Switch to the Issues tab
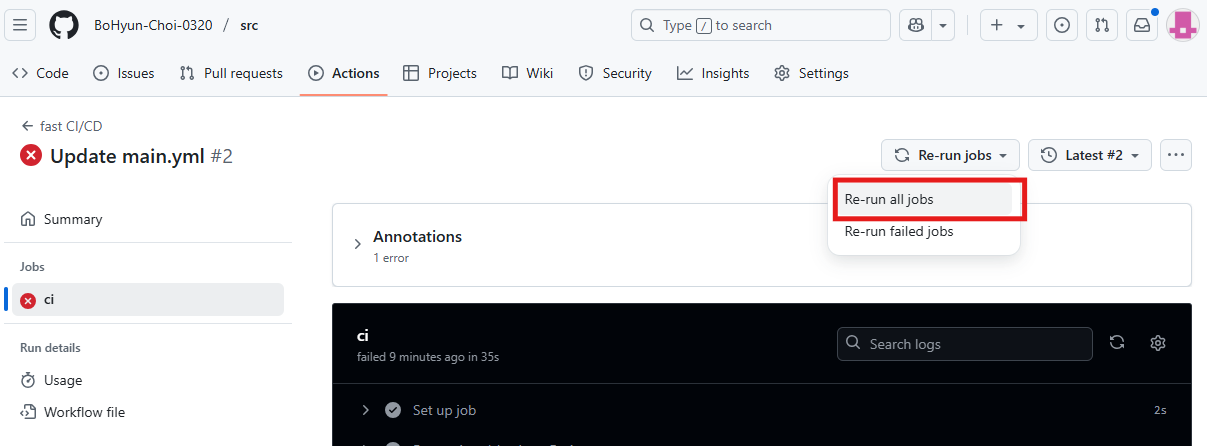The width and height of the screenshot is (1207, 446). (x=123, y=73)
